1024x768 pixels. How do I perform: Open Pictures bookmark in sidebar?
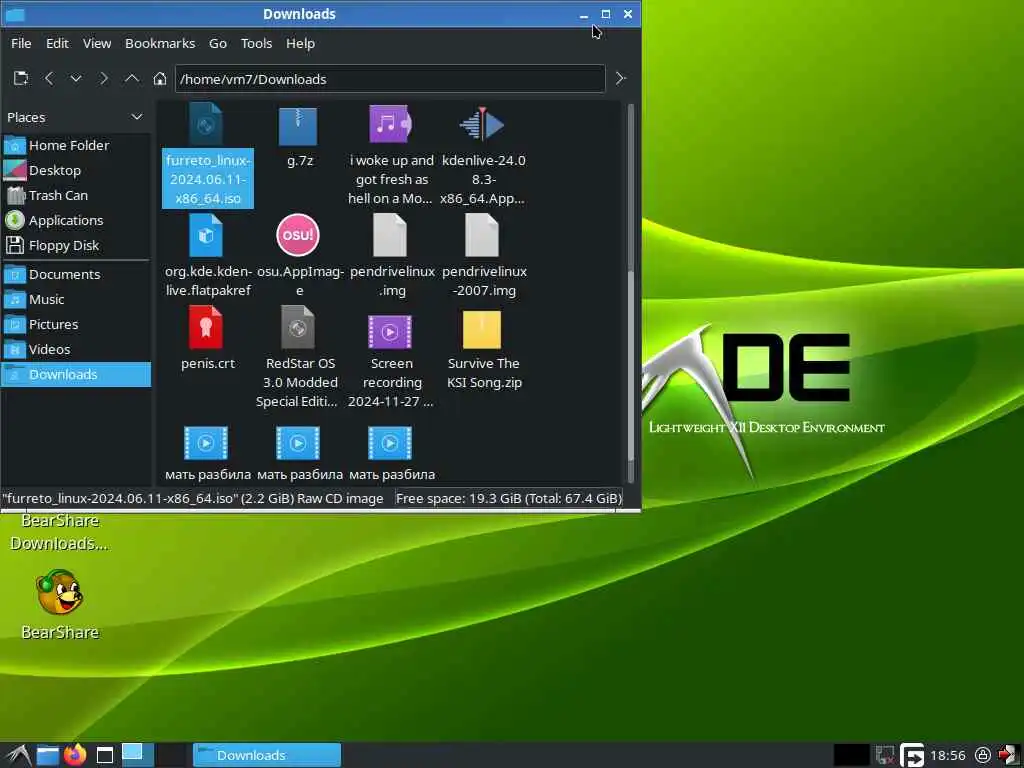[76, 324]
